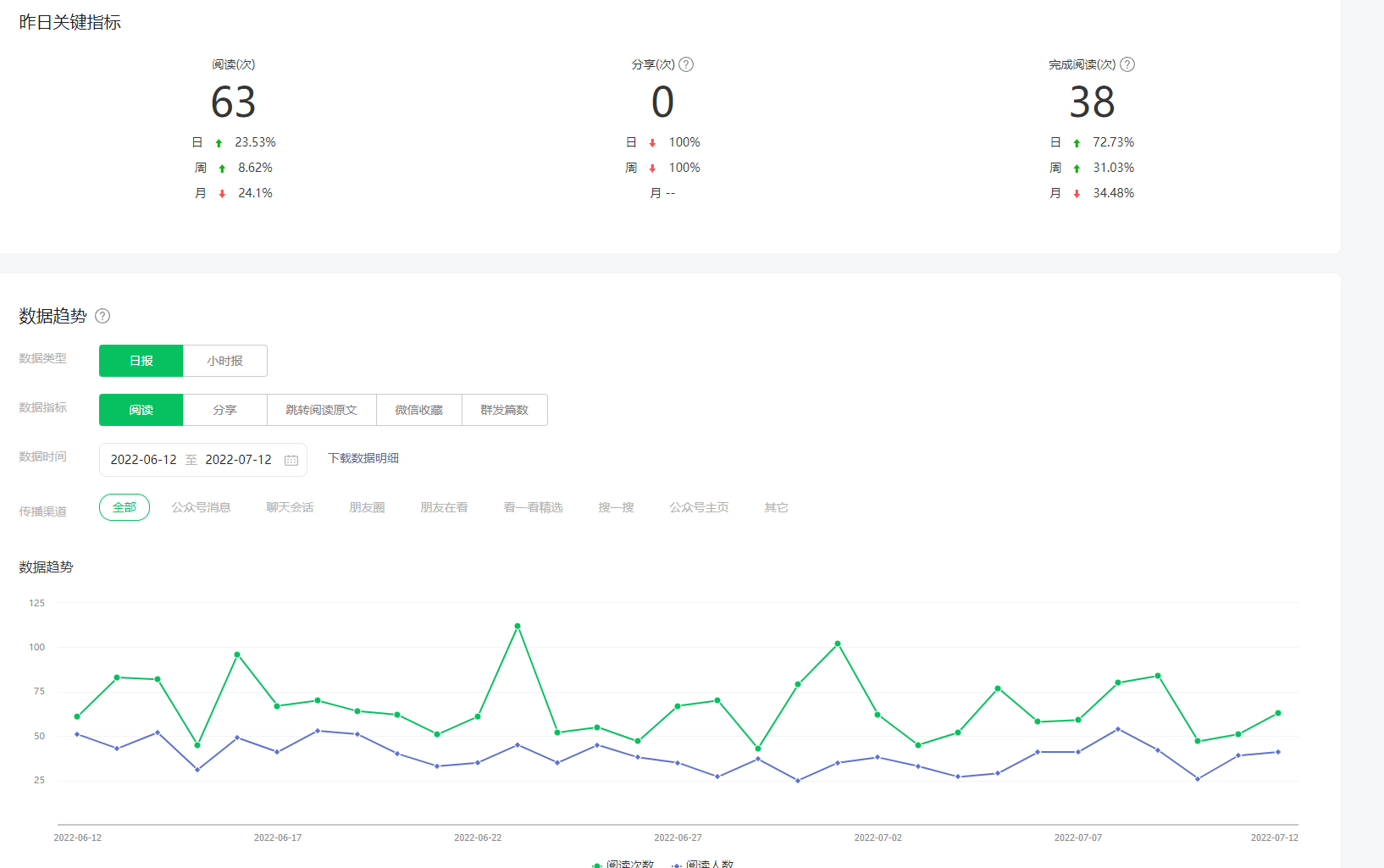Screen dimensions: 1384x868
Task: Click help icon beside 完成阅读(次)
Action: pos(1127,64)
